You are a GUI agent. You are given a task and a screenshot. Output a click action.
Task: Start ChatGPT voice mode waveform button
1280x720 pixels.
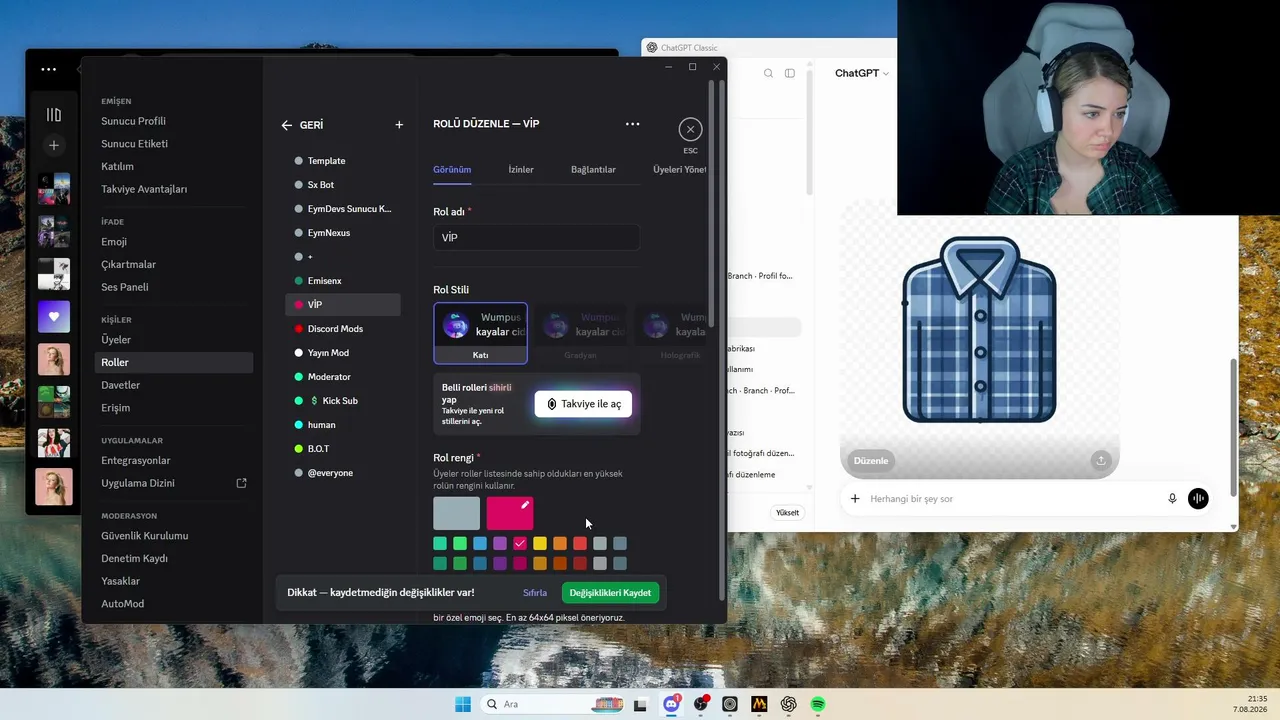pyautogui.click(x=1198, y=498)
